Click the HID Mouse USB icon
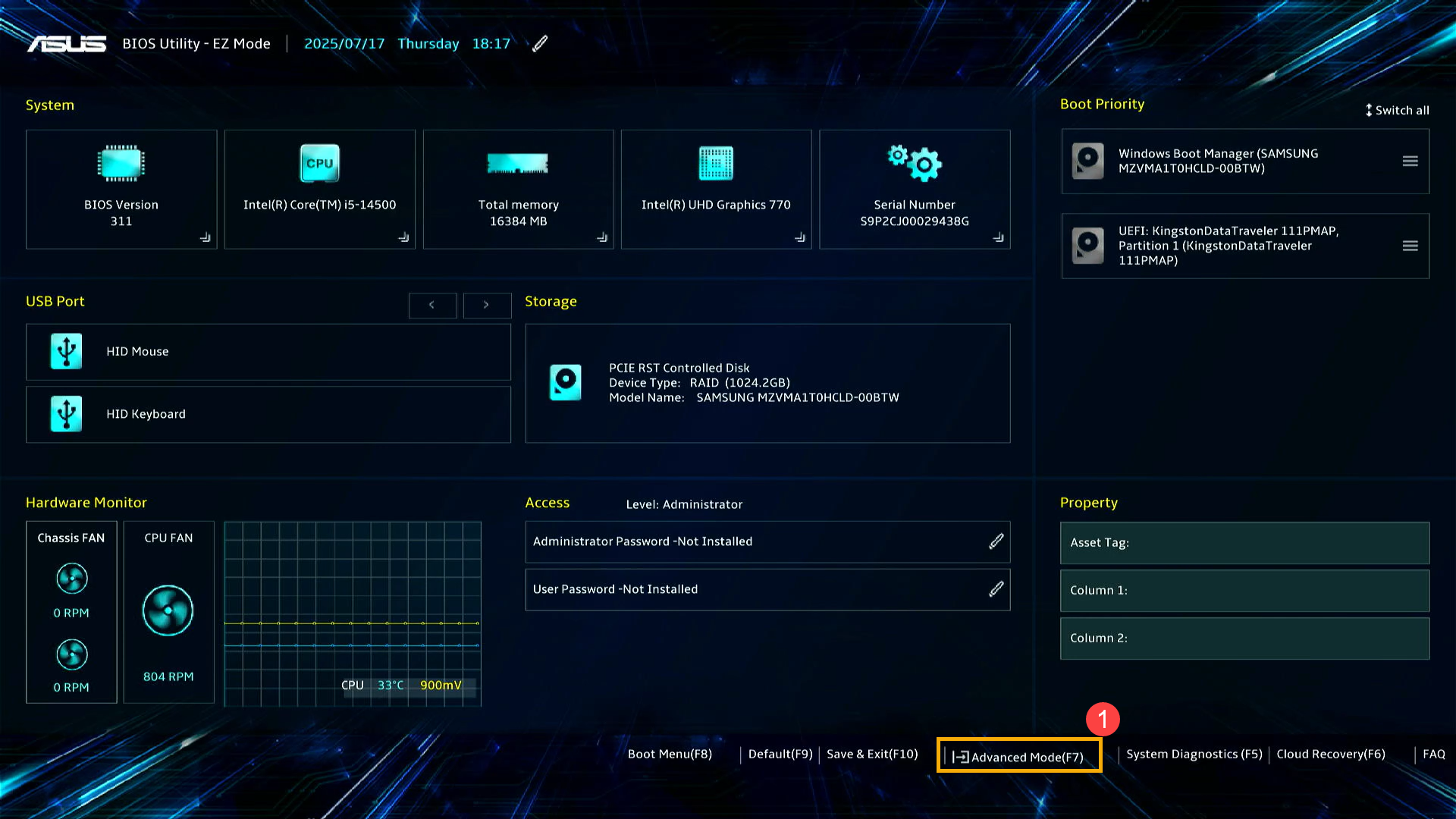 point(67,352)
